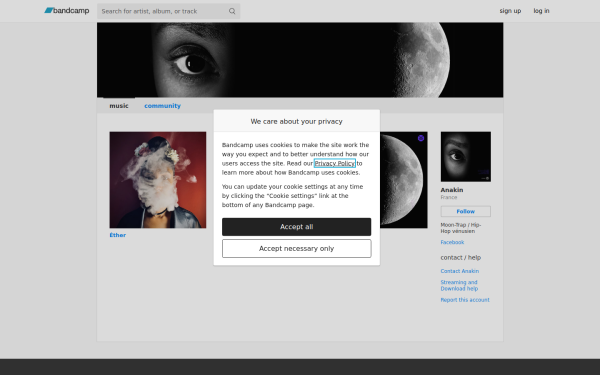The image size is (600, 375).
Task: Click the eye and moon header banner
Action: (300, 60)
